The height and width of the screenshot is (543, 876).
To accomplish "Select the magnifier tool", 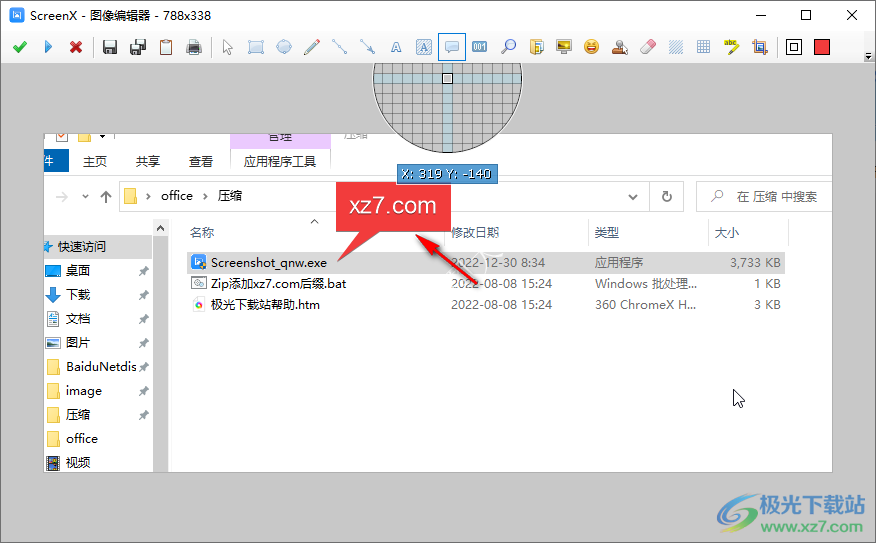I will (x=508, y=47).
